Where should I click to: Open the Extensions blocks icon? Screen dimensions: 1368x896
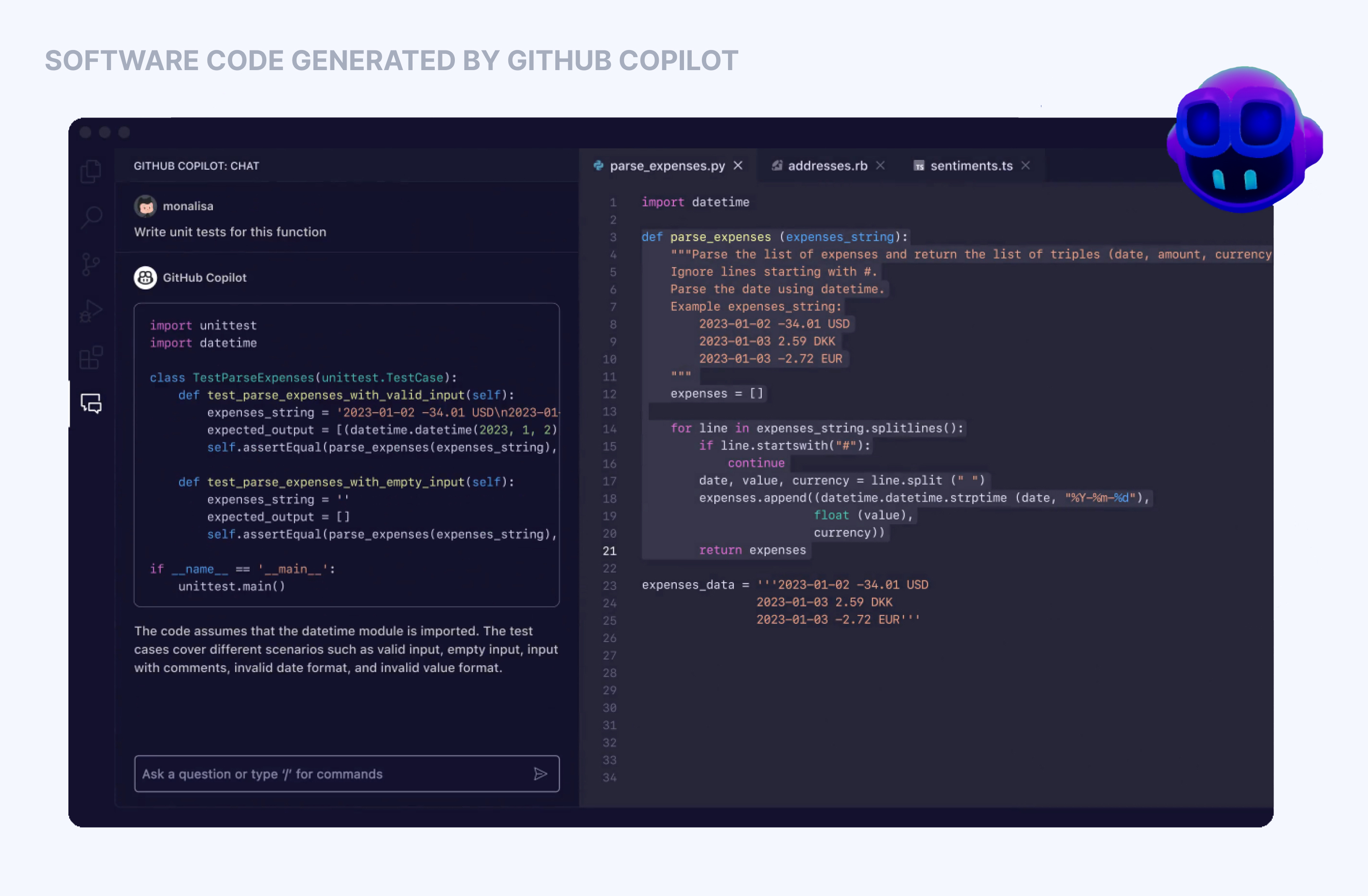click(x=91, y=357)
